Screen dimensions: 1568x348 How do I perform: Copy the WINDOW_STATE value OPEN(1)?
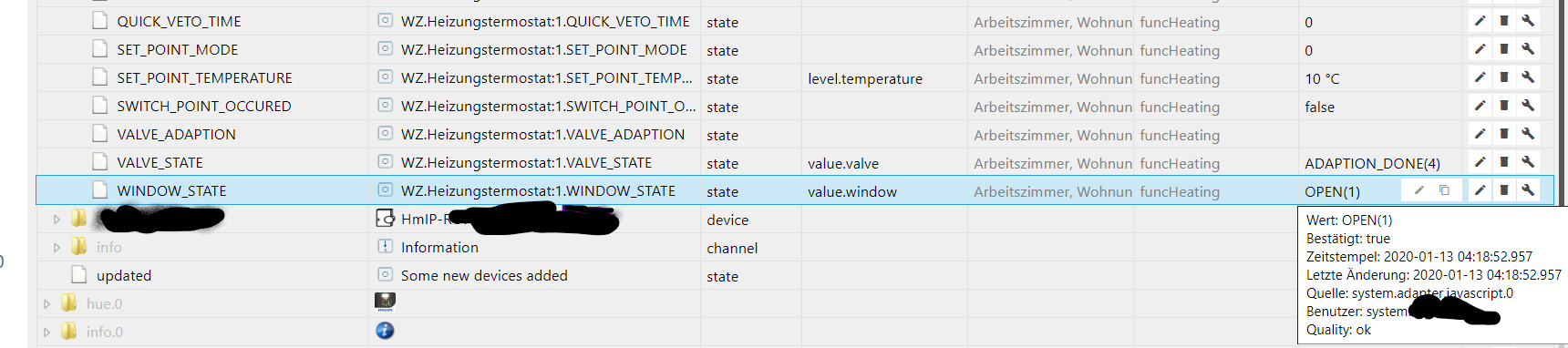click(x=1444, y=190)
